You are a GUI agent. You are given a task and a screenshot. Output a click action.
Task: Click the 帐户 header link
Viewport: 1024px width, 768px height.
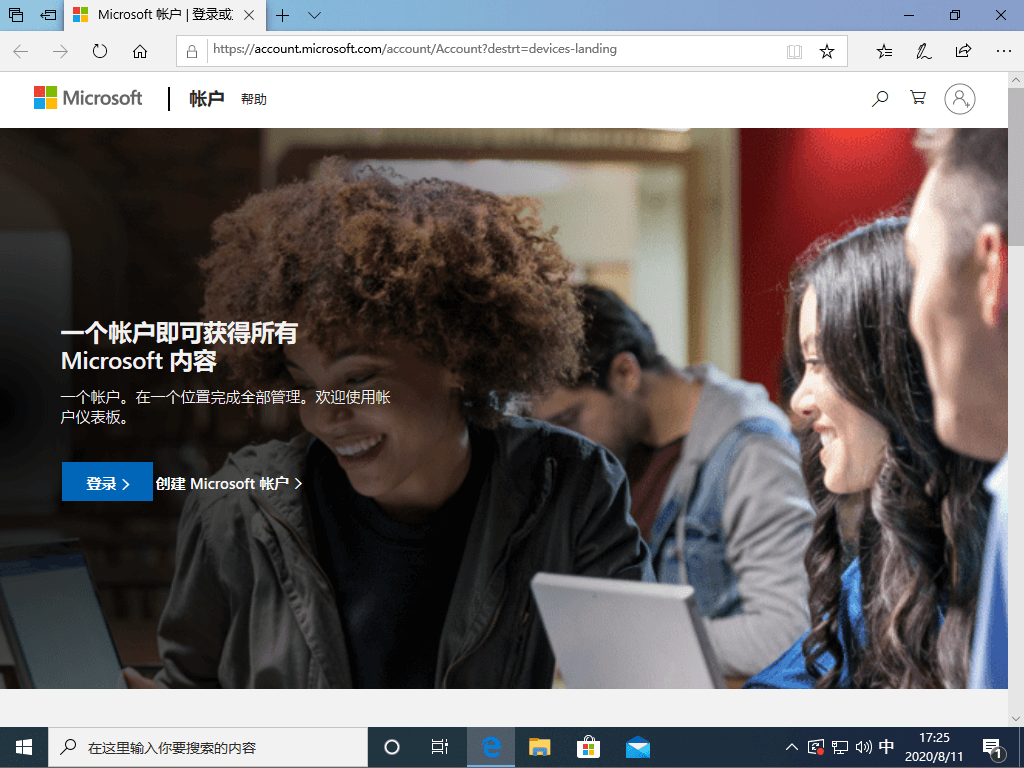[x=207, y=99]
